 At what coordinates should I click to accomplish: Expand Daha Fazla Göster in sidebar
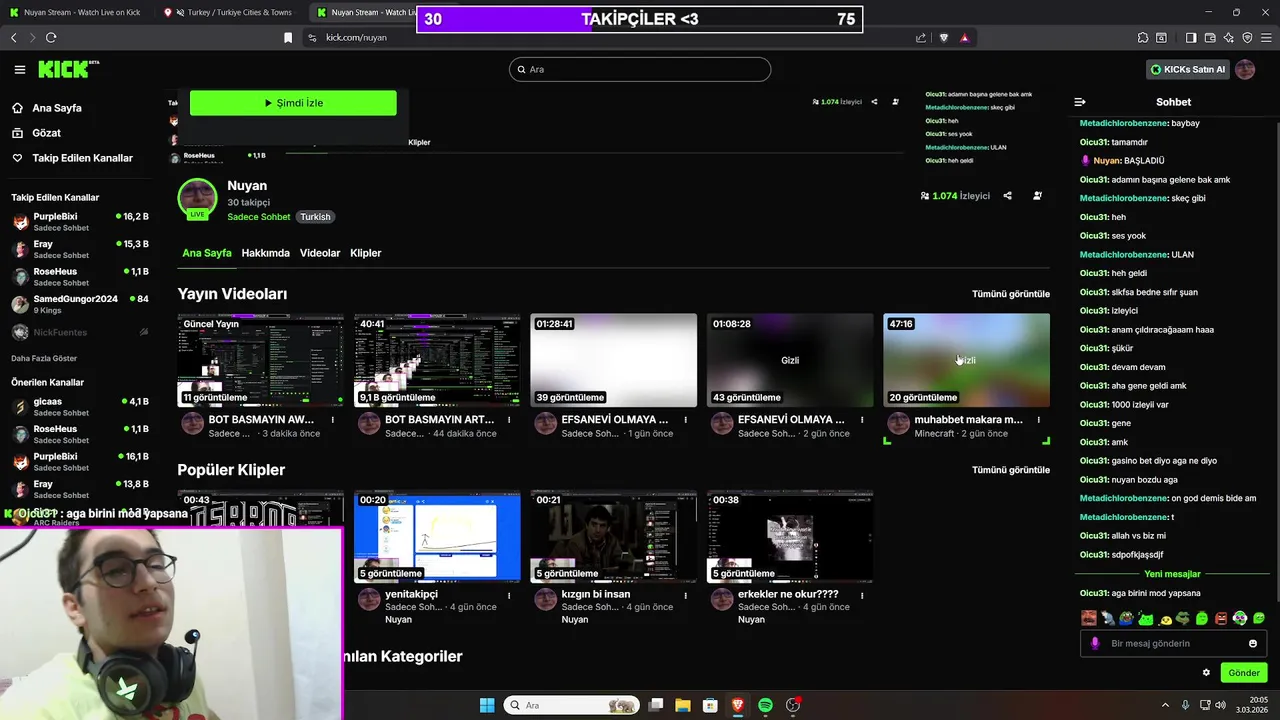coord(44,358)
